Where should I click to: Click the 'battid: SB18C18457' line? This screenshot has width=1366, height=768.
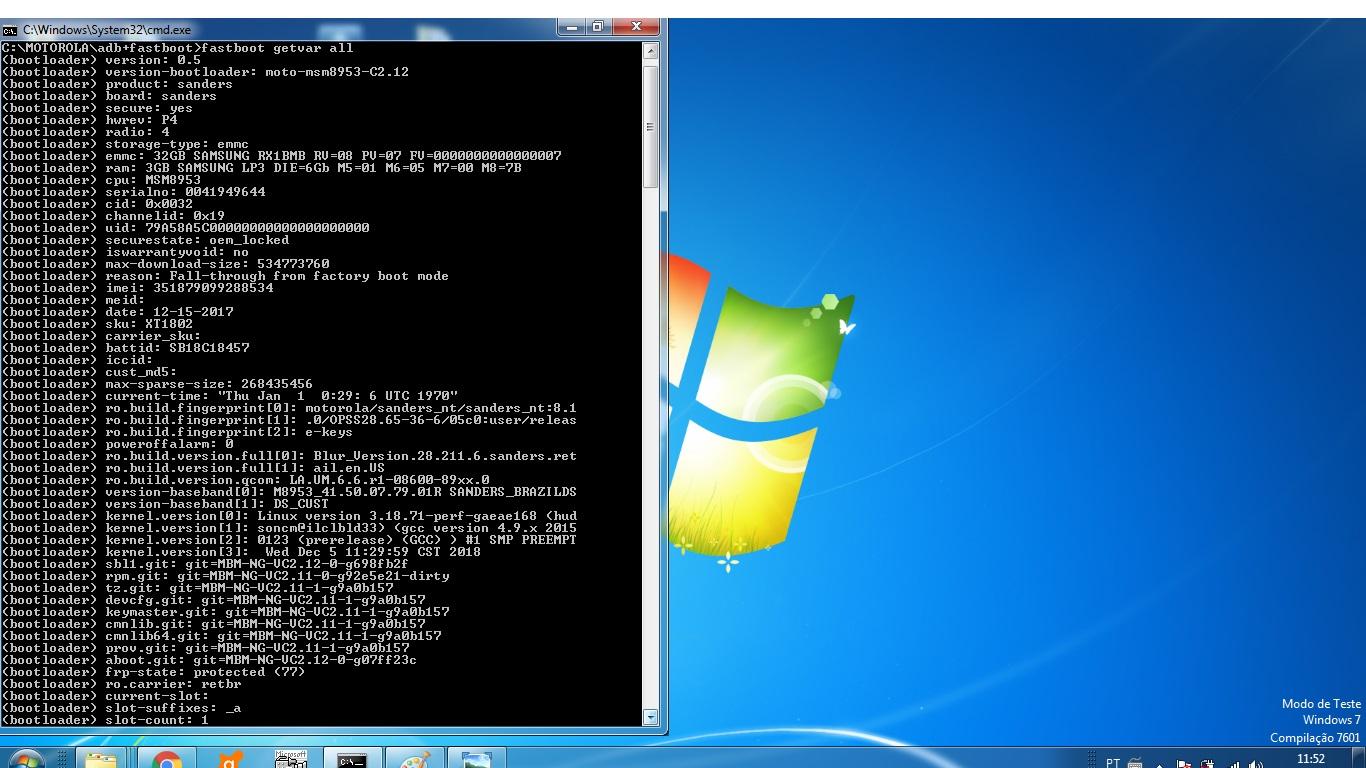pyautogui.click(x=126, y=348)
